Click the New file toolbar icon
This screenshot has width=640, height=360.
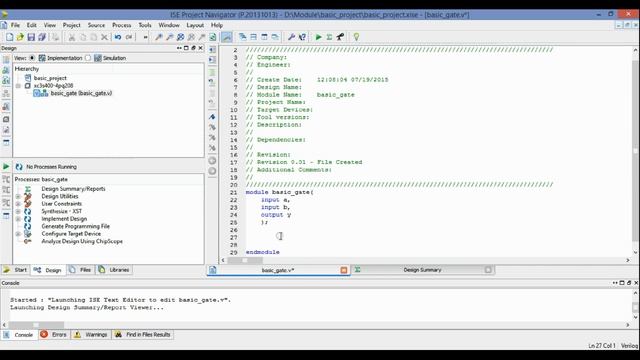coord(9,37)
